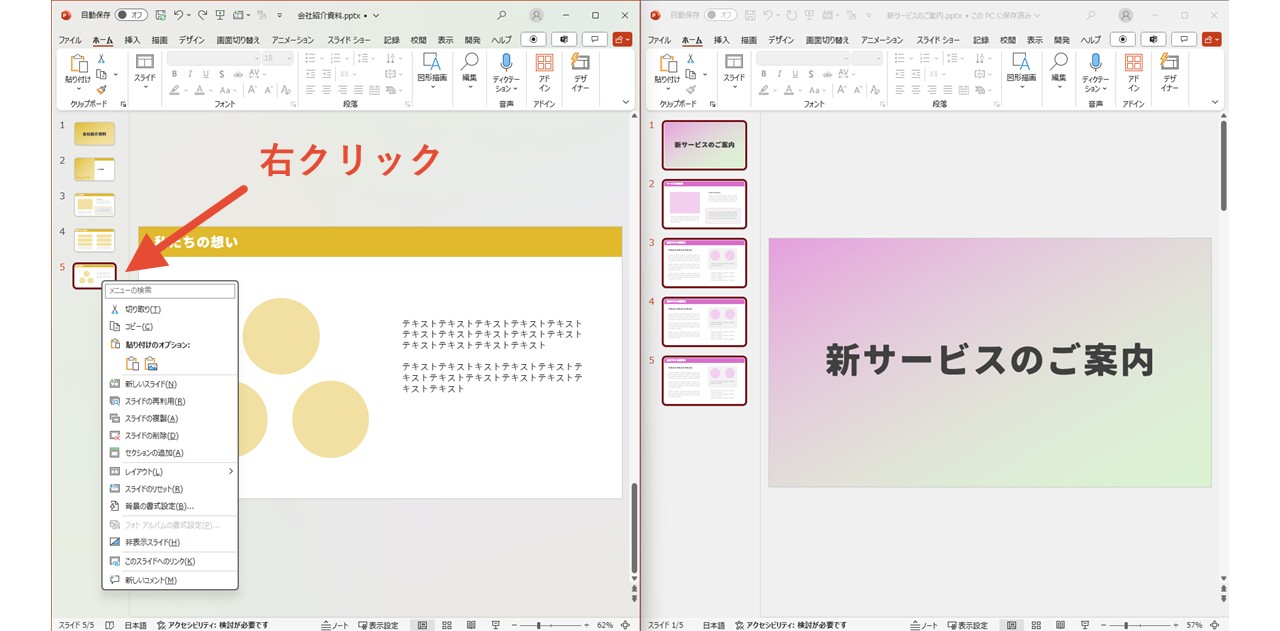Toggle hide slide (非表示スライド) in context menu
The width and height of the screenshot is (1280, 631).
click(x=152, y=542)
